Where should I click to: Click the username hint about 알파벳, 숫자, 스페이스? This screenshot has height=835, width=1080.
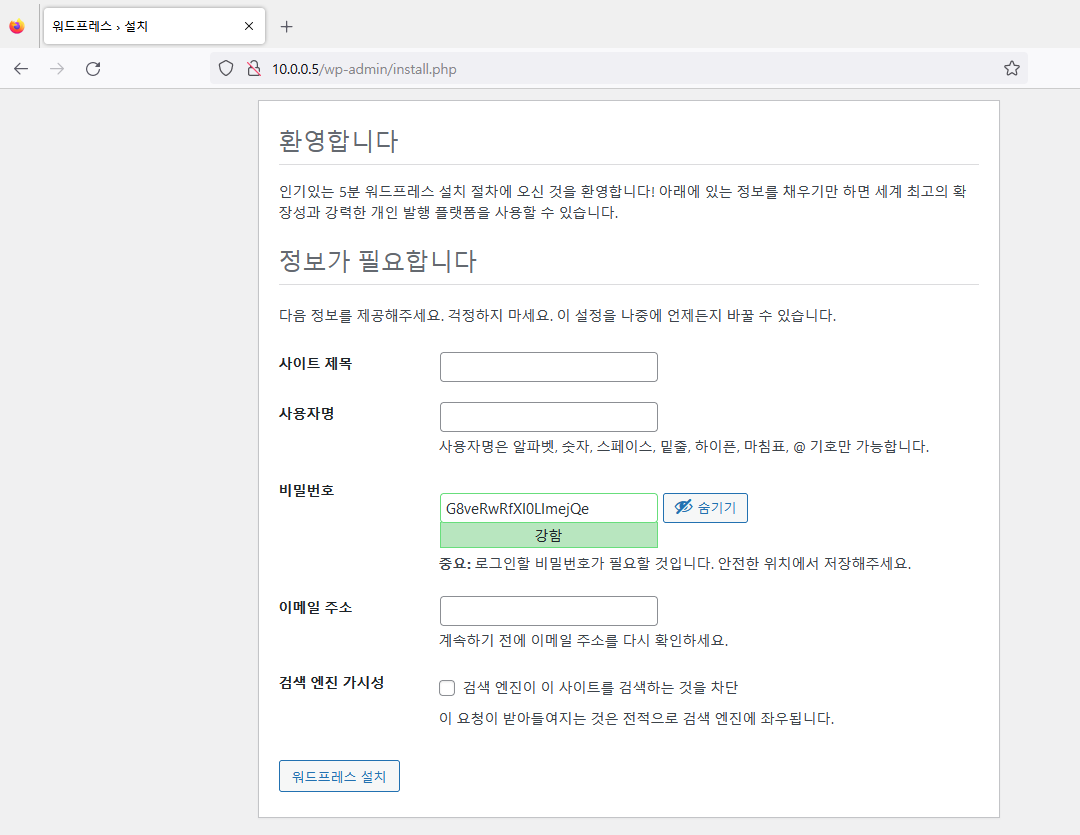pos(684,446)
